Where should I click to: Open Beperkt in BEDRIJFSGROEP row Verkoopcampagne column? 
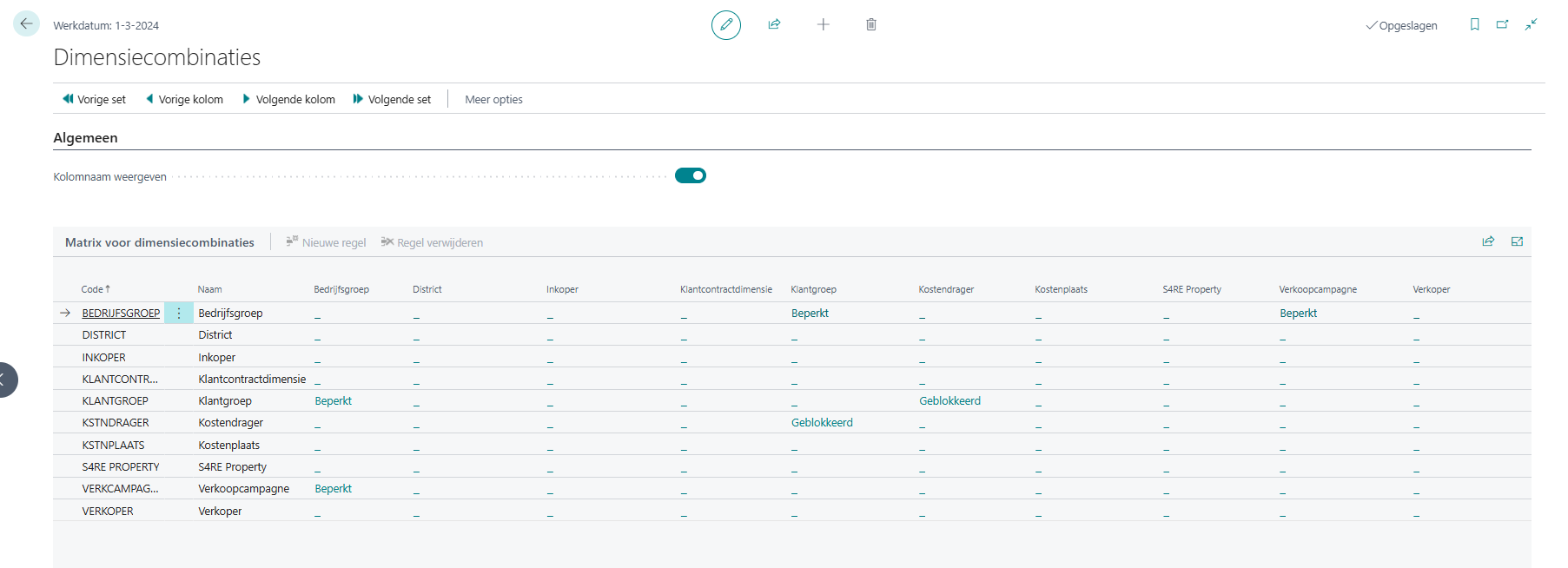1298,313
